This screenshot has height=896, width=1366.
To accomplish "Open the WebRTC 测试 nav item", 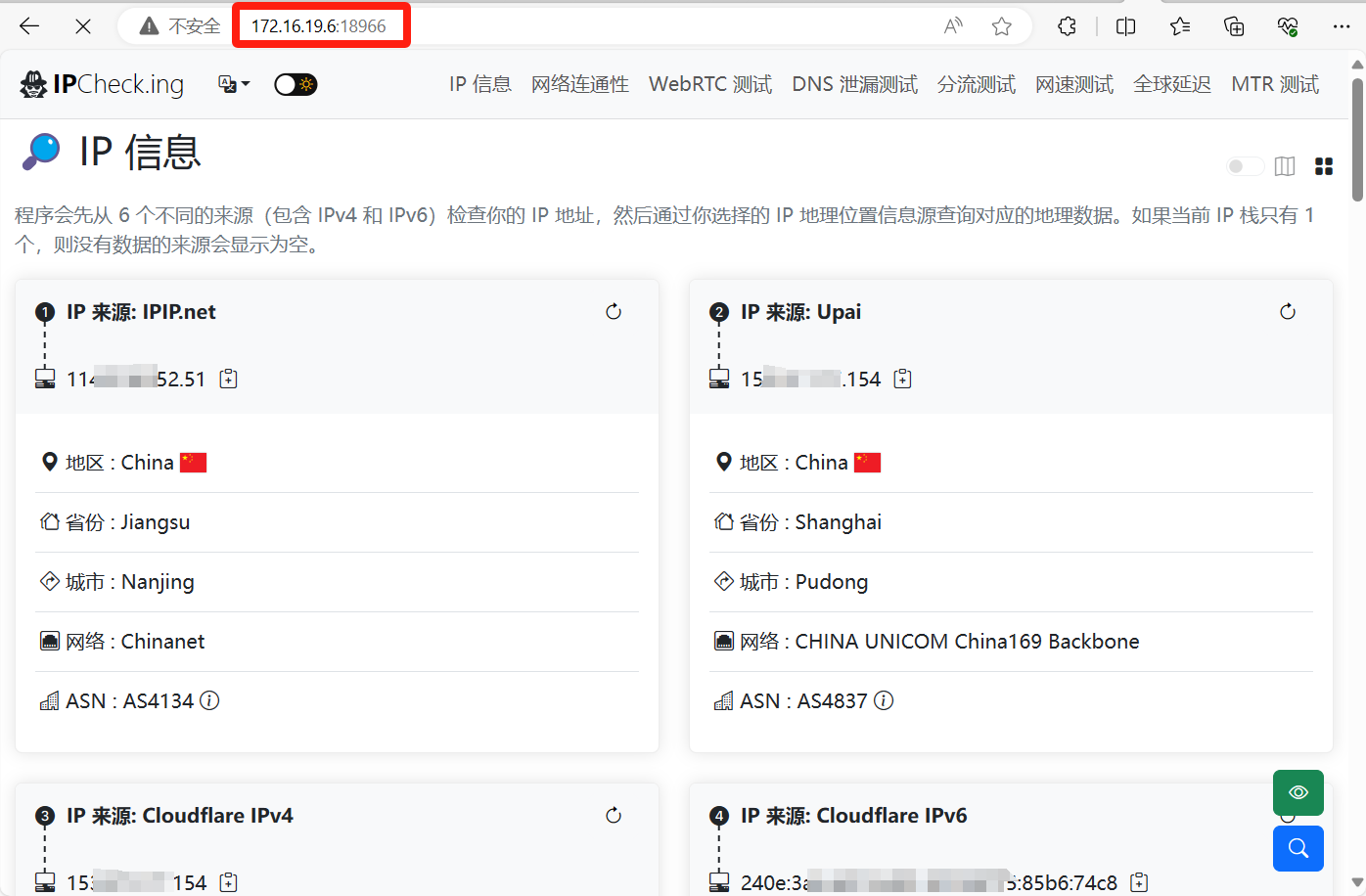I will pos(710,85).
